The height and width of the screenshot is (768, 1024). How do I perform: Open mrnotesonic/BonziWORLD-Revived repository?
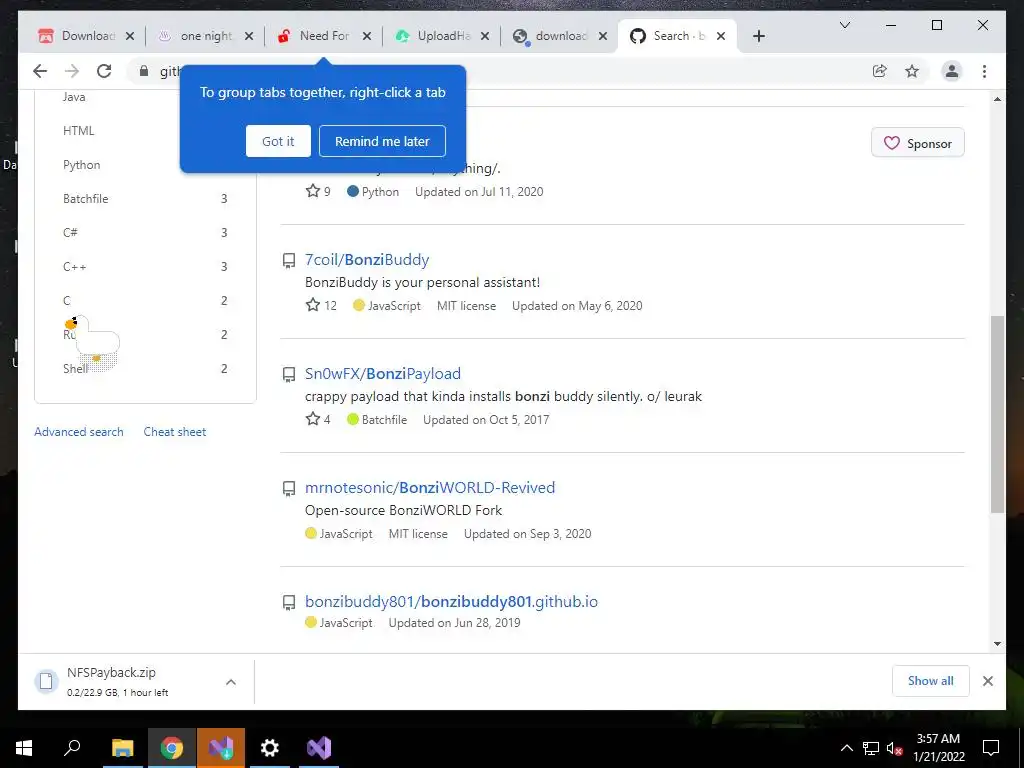coord(430,487)
